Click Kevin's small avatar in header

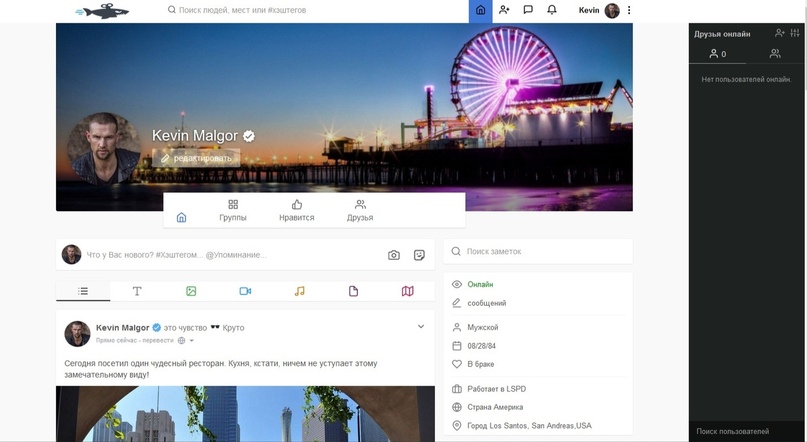612,10
